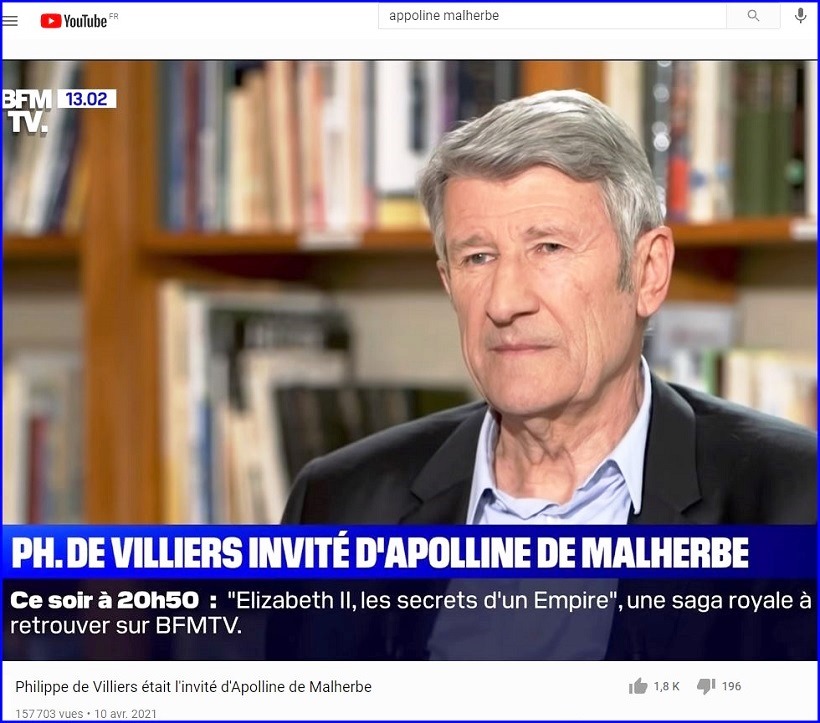Click 'retrouver sur BFMTV.' ticker line
Screen dimensions: 820x723
point(126,625)
